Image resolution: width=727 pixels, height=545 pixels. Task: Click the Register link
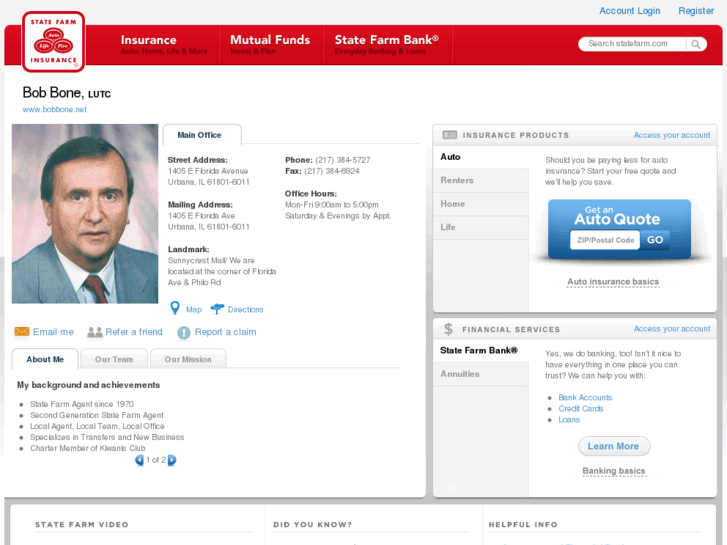point(696,11)
